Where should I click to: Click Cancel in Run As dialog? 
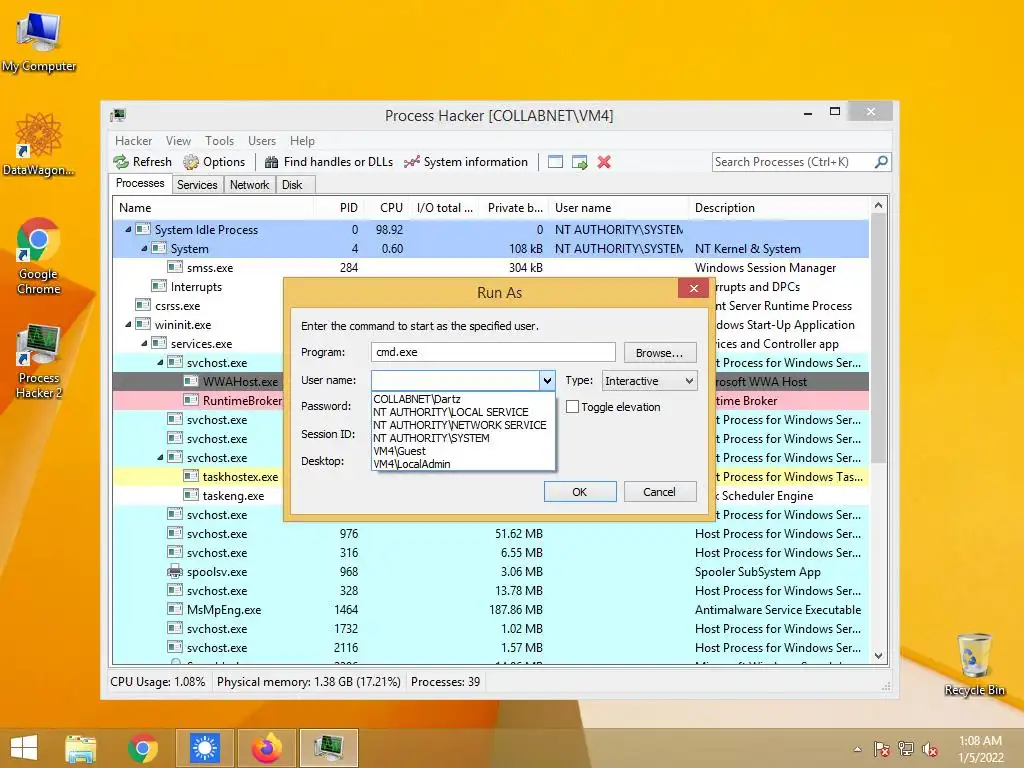pyautogui.click(x=660, y=492)
